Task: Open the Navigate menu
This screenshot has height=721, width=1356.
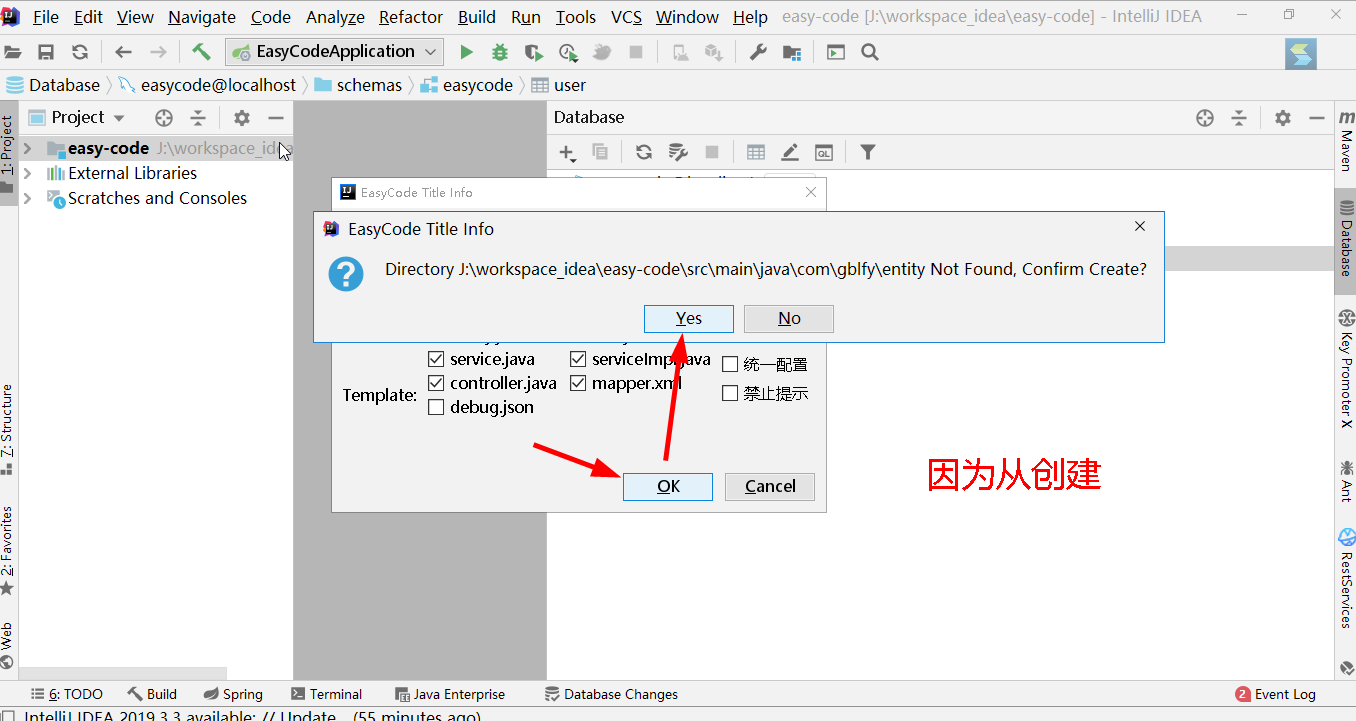Action: 202,17
